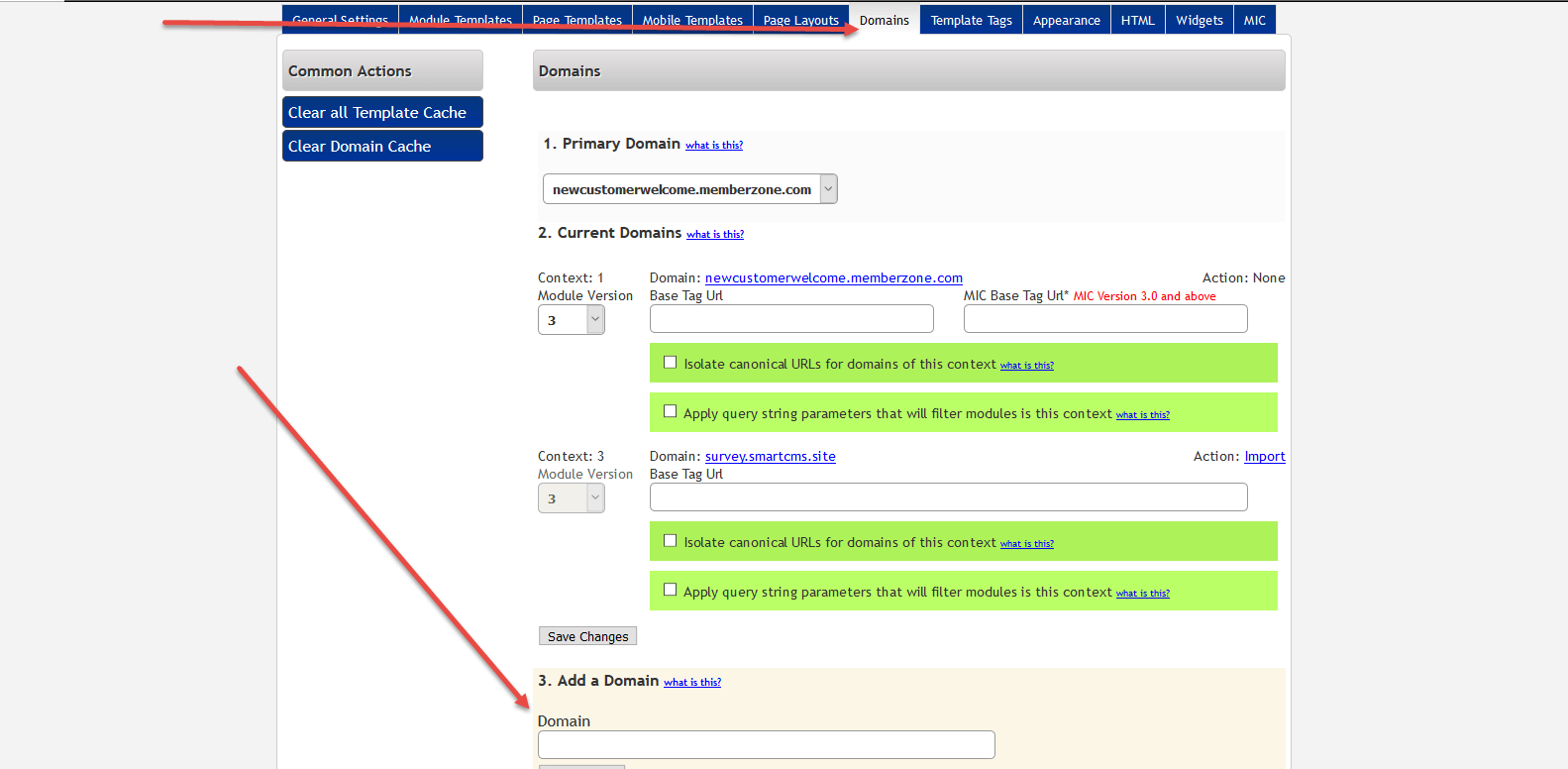1568x769 pixels.
Task: Click Clear all Template Cache button
Action: [382, 112]
